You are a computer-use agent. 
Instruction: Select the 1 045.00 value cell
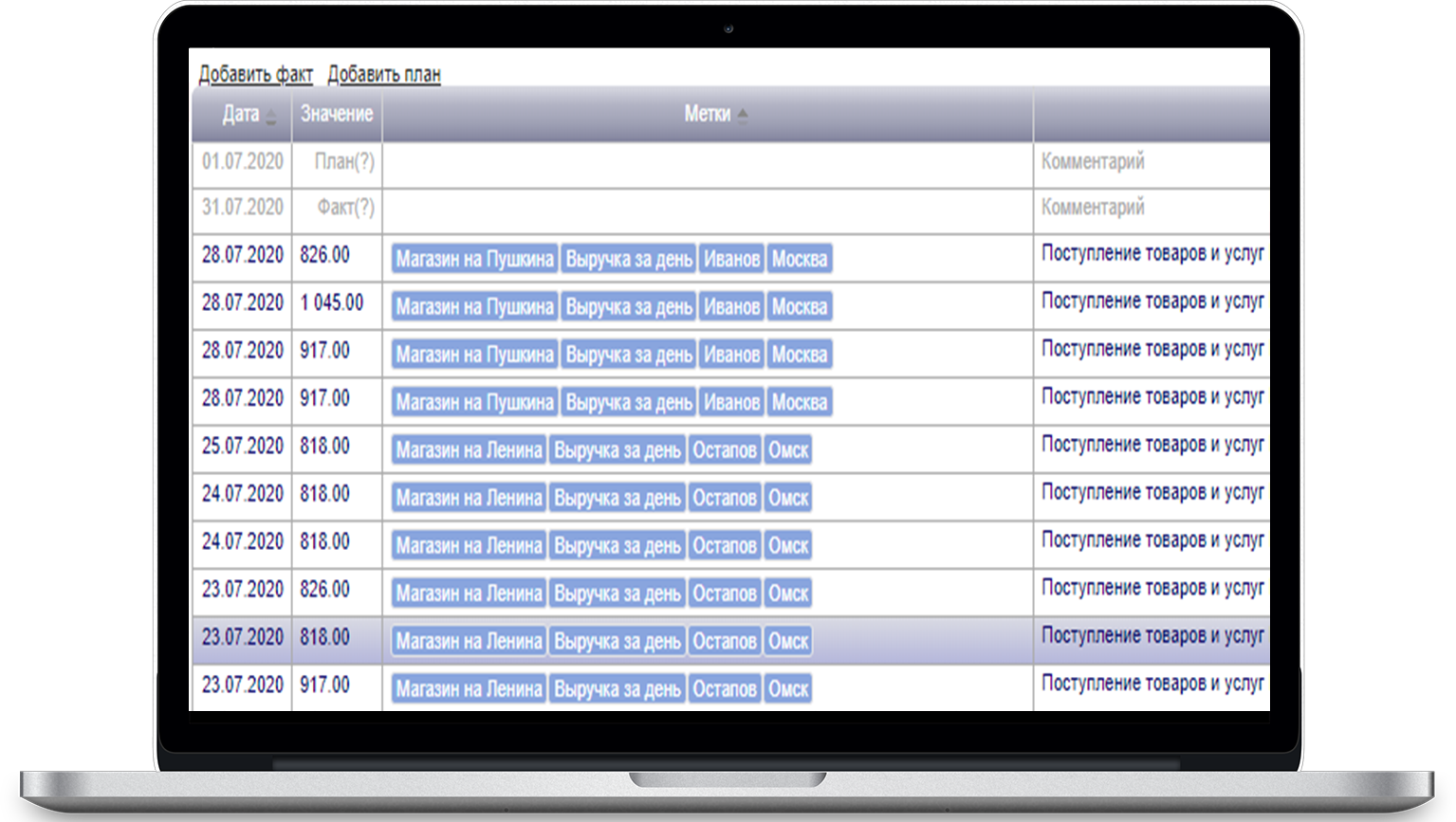tap(332, 303)
